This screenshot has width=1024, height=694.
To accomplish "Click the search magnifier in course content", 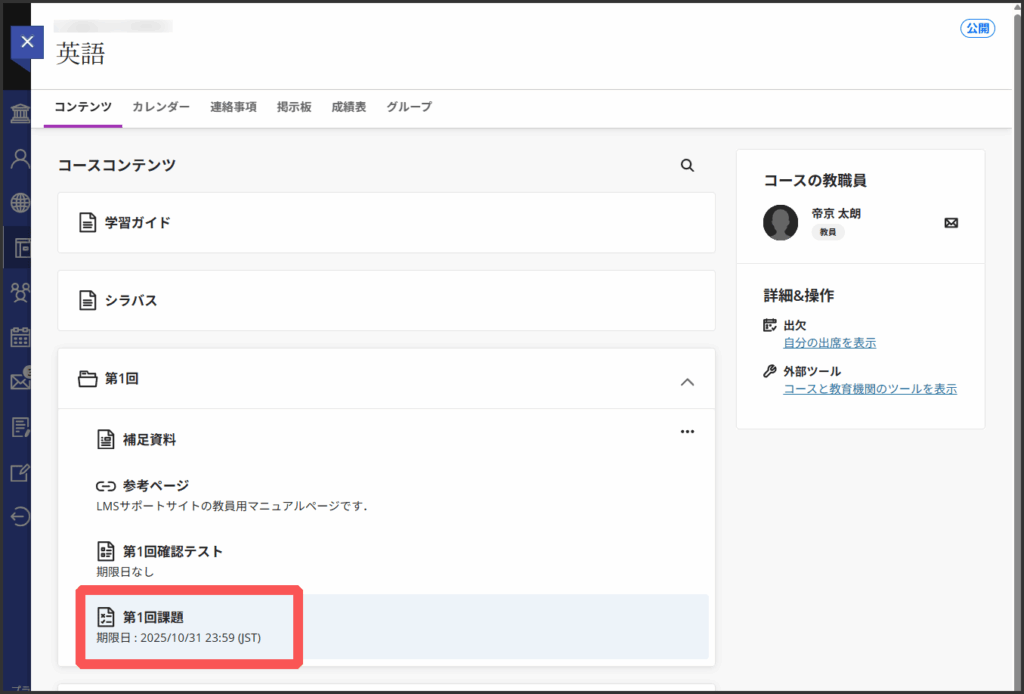I will pyautogui.click(x=687, y=166).
